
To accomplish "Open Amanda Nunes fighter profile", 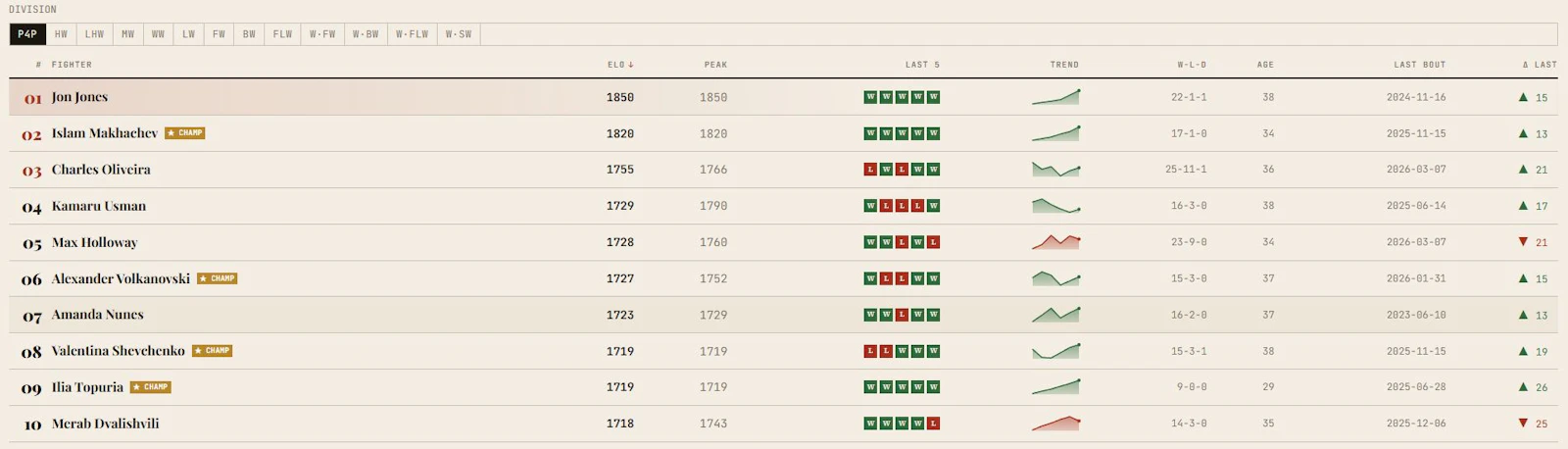I will click(97, 315).
